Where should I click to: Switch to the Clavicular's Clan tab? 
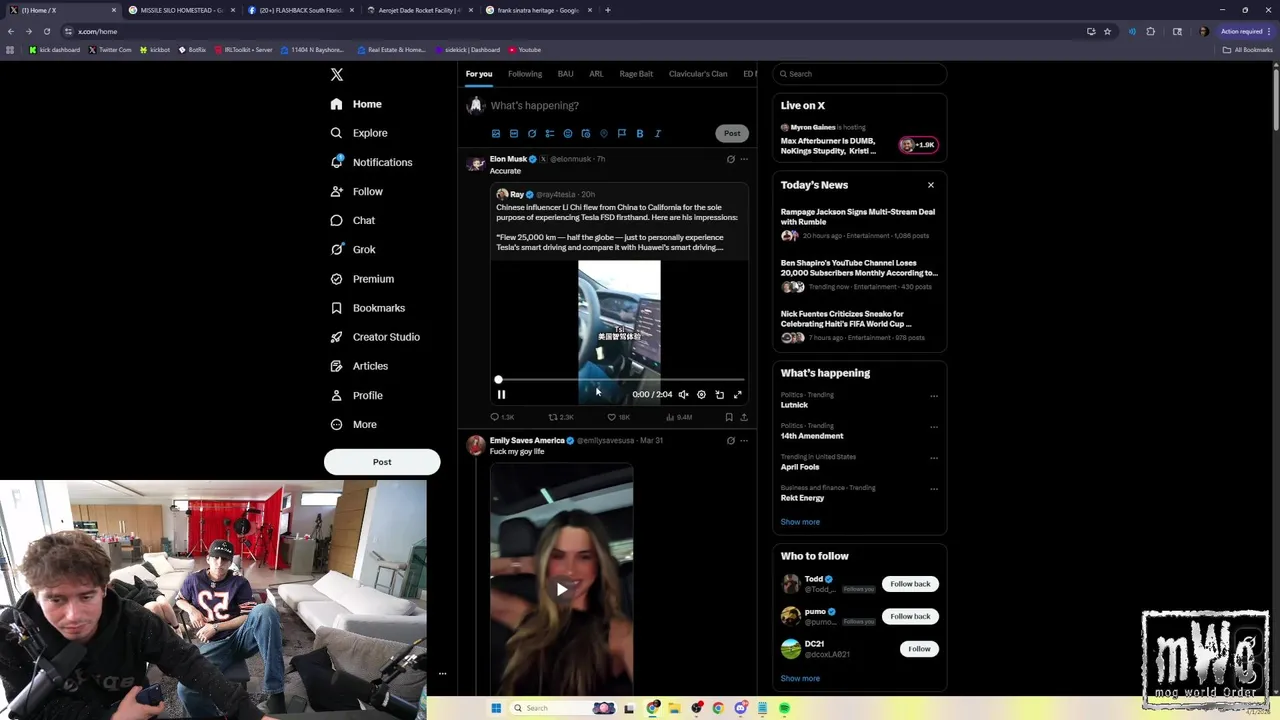tap(698, 74)
